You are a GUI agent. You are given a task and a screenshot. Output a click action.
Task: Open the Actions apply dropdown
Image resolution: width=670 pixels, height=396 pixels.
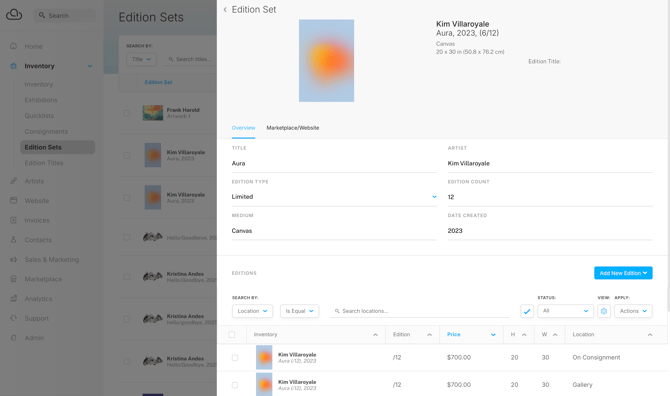[633, 311]
